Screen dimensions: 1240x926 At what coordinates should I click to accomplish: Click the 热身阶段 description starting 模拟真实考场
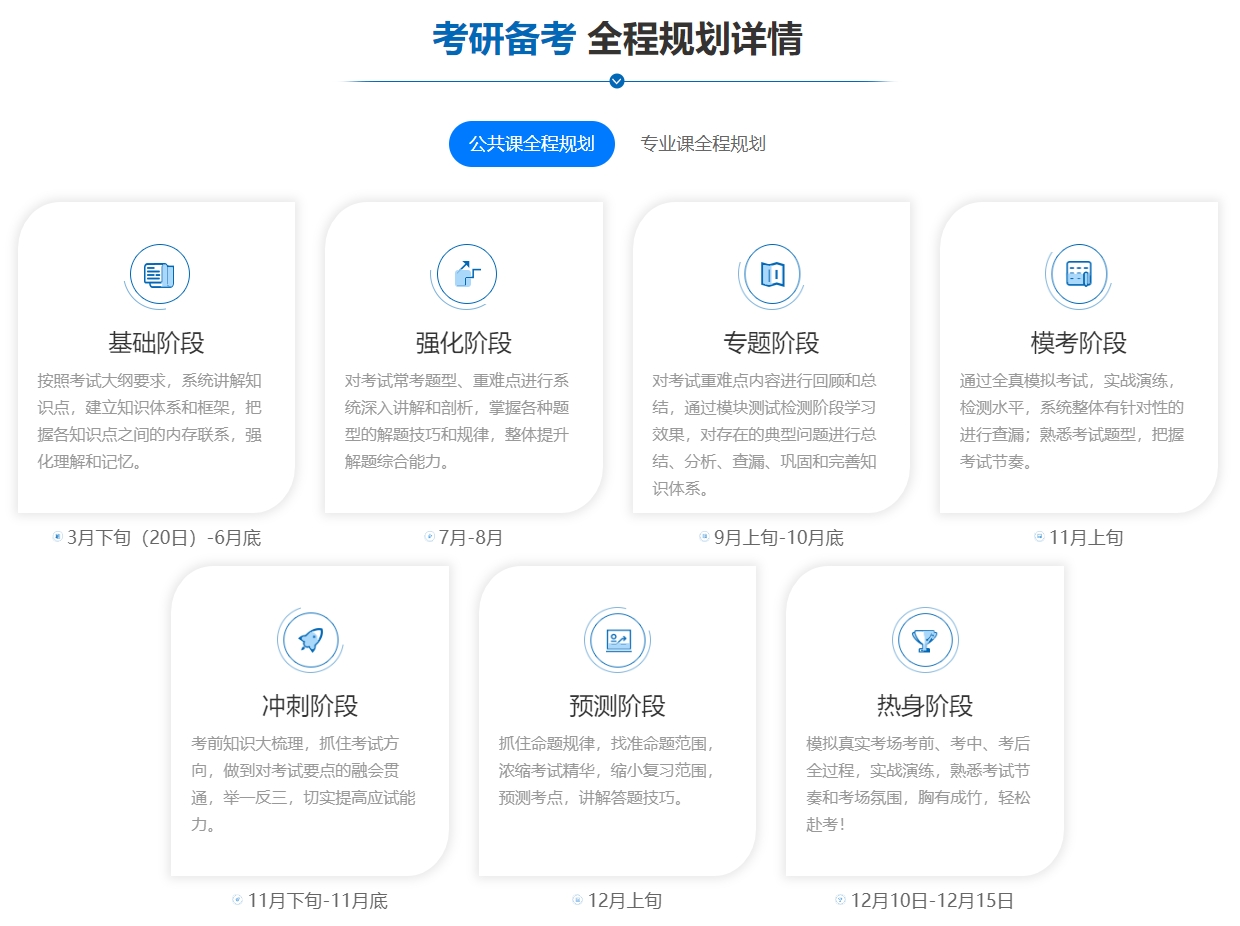point(919,784)
